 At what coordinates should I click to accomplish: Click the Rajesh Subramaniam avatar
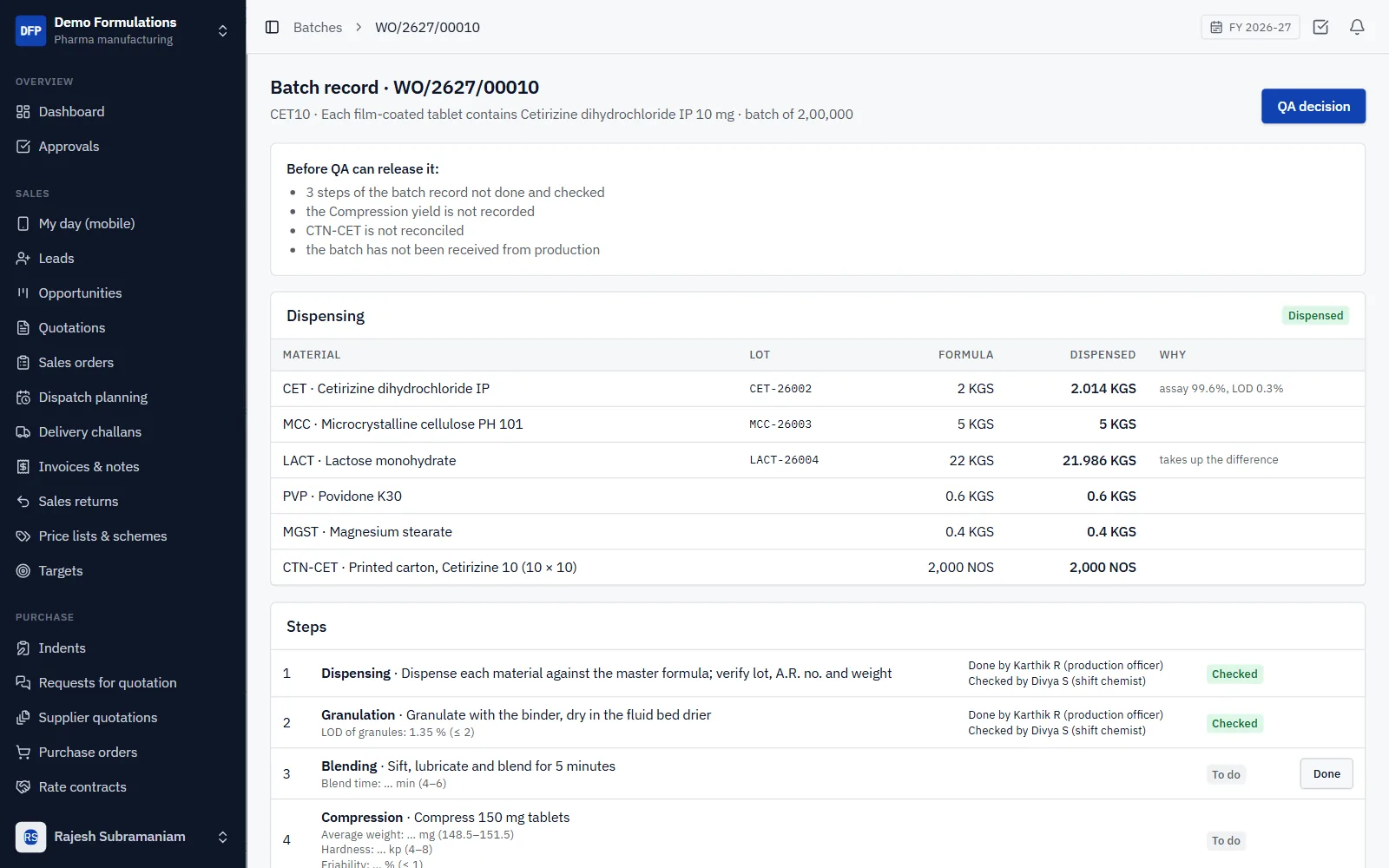pyautogui.click(x=31, y=837)
